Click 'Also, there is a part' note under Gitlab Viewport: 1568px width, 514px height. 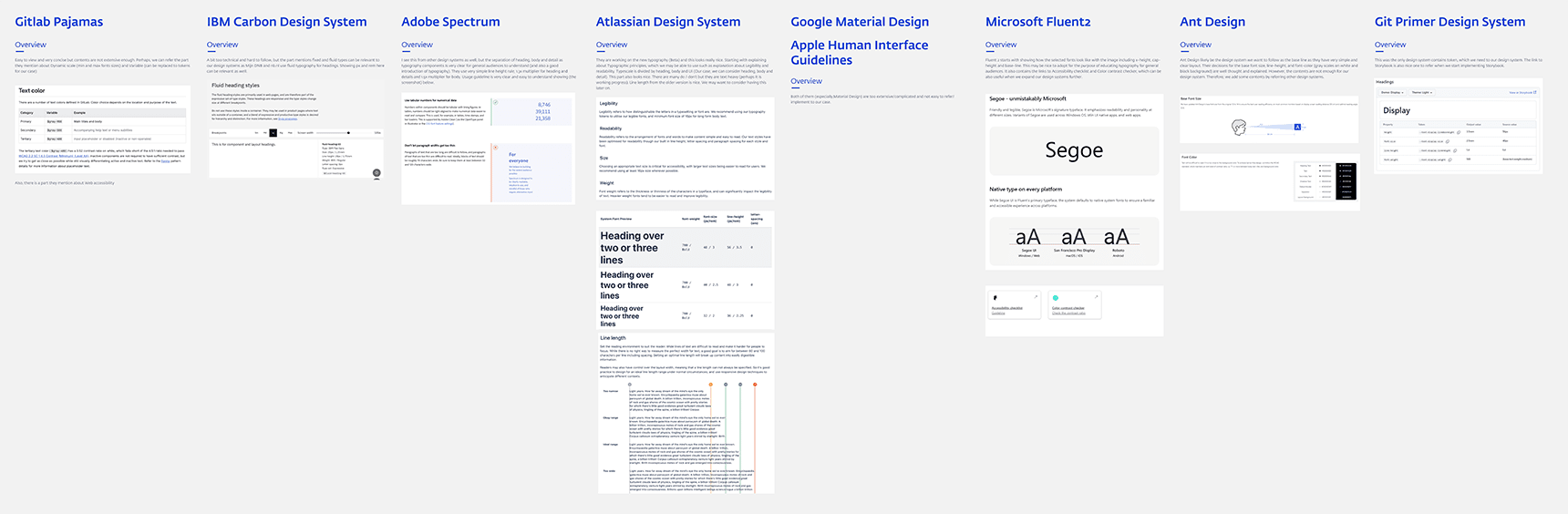65,183
